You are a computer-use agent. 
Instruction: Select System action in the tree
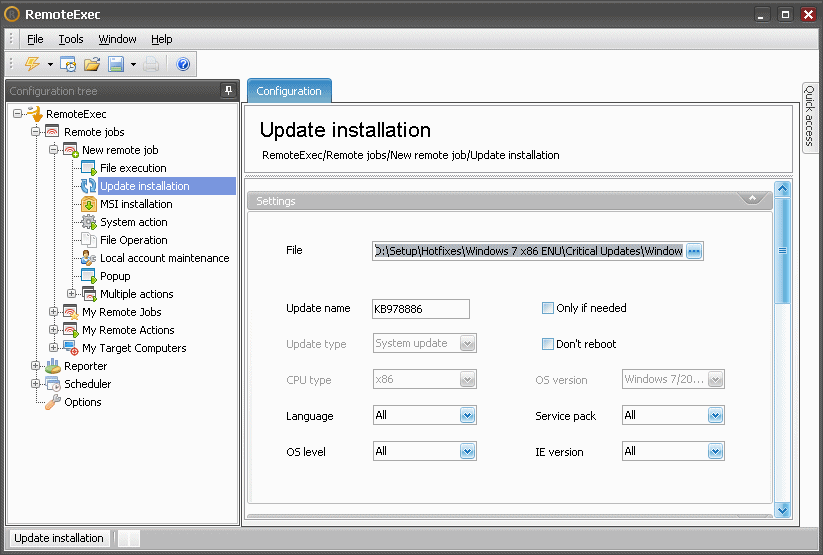pos(134,222)
